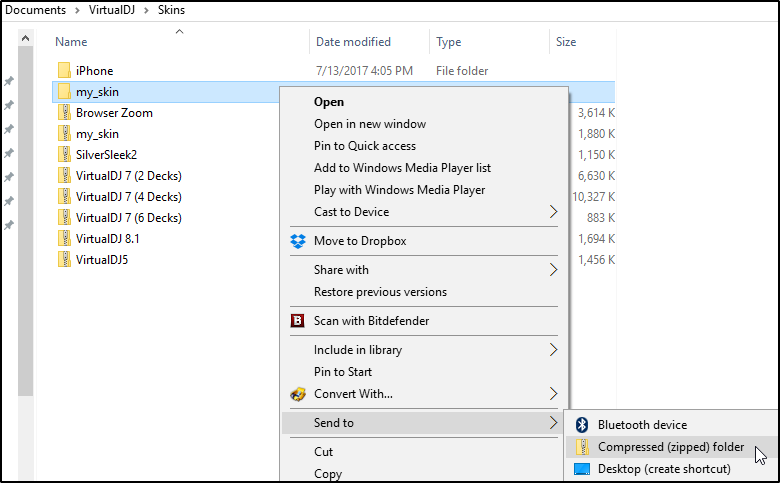Click the Desktop shortcut monitor icon

point(582,469)
